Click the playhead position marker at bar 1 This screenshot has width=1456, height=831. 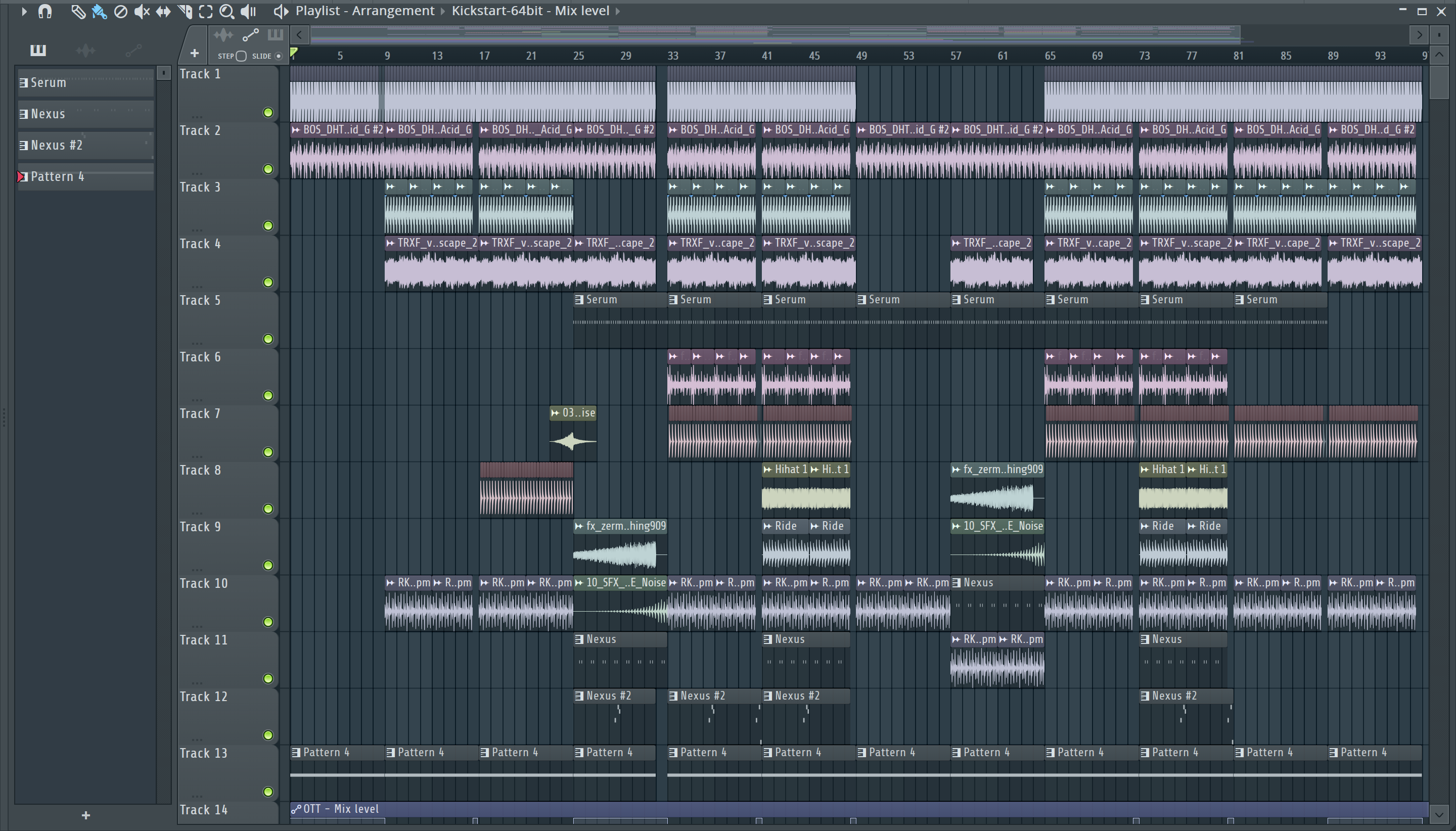pos(294,53)
